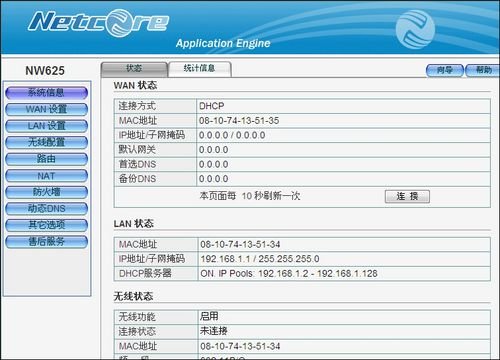500x360 pixels.
Task: Open the 无线配置 sidebar menu
Action: pos(46,142)
